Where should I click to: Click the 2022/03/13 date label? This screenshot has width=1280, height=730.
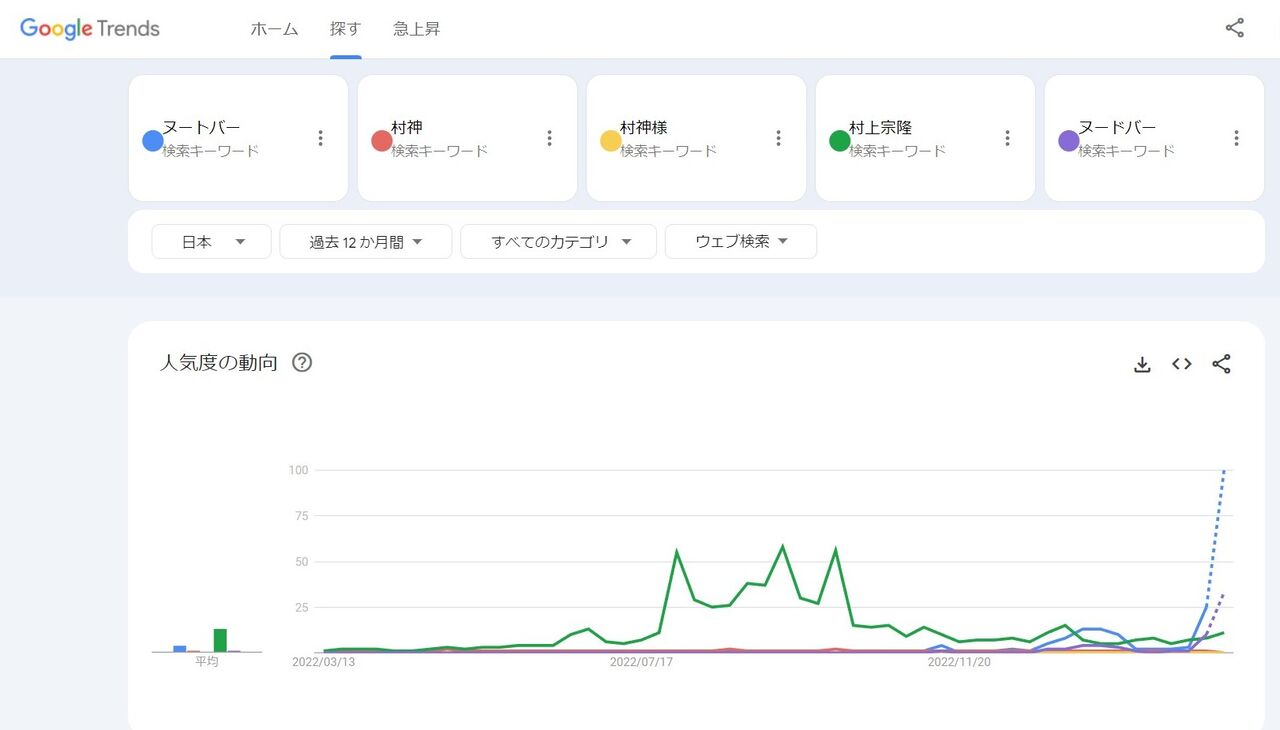(323, 662)
